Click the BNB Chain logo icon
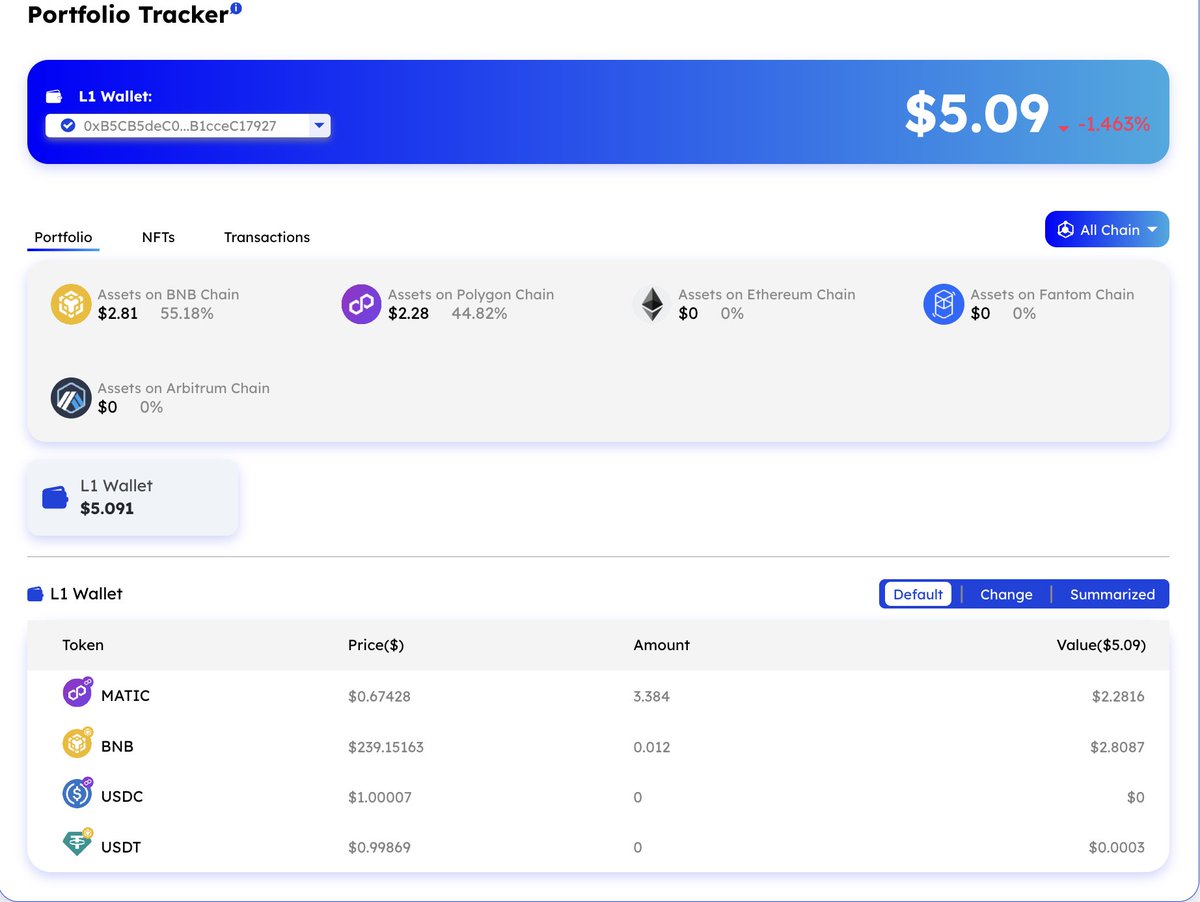 click(71, 304)
